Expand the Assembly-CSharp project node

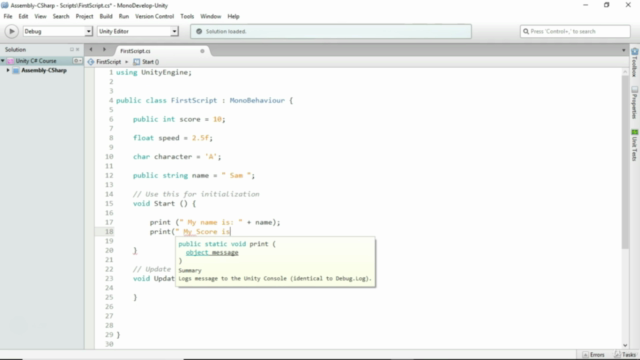tap(8, 70)
